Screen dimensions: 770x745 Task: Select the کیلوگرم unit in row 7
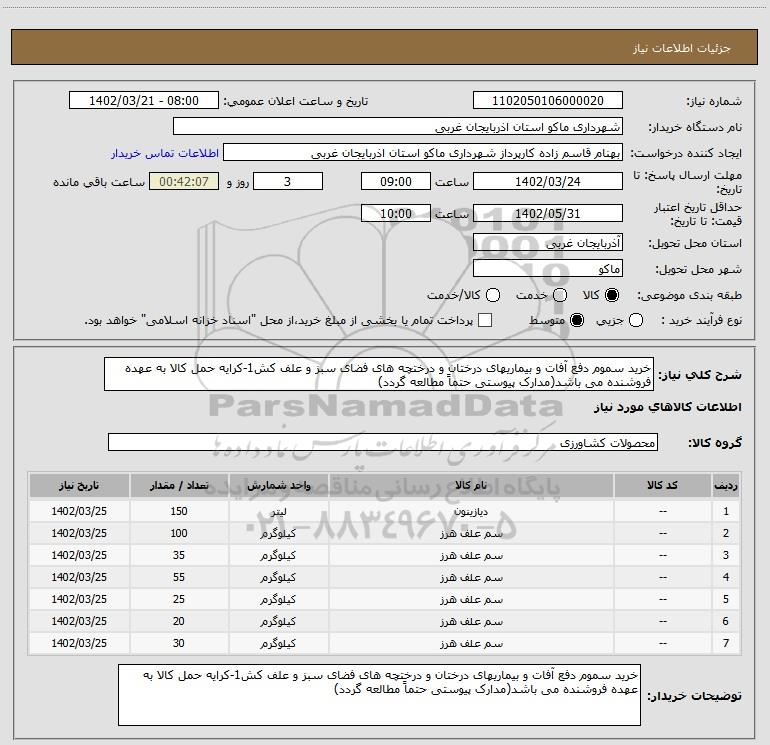click(278, 643)
